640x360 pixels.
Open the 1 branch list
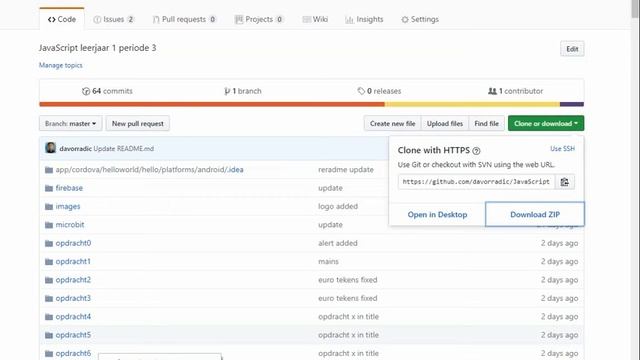tap(243, 91)
